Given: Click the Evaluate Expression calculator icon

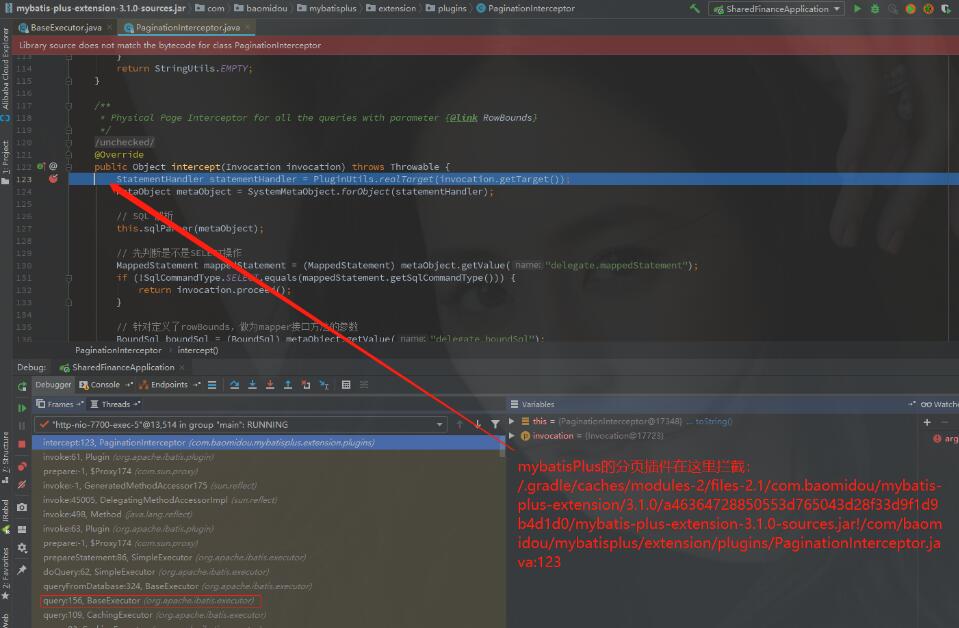Looking at the screenshot, I should point(346,385).
